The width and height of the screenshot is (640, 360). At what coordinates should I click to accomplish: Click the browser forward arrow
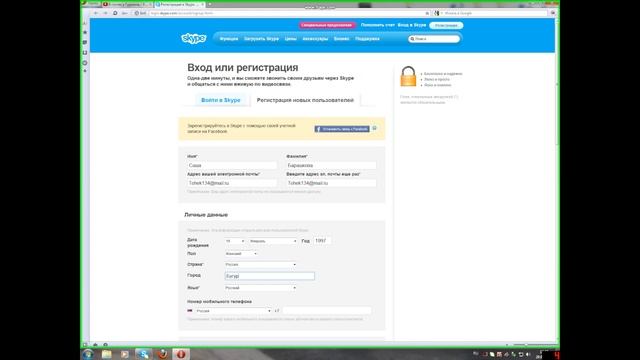(105, 13)
